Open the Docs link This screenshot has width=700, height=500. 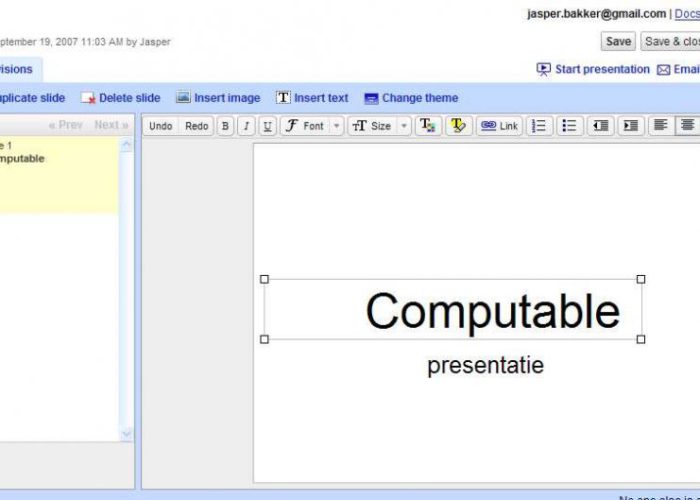click(687, 14)
